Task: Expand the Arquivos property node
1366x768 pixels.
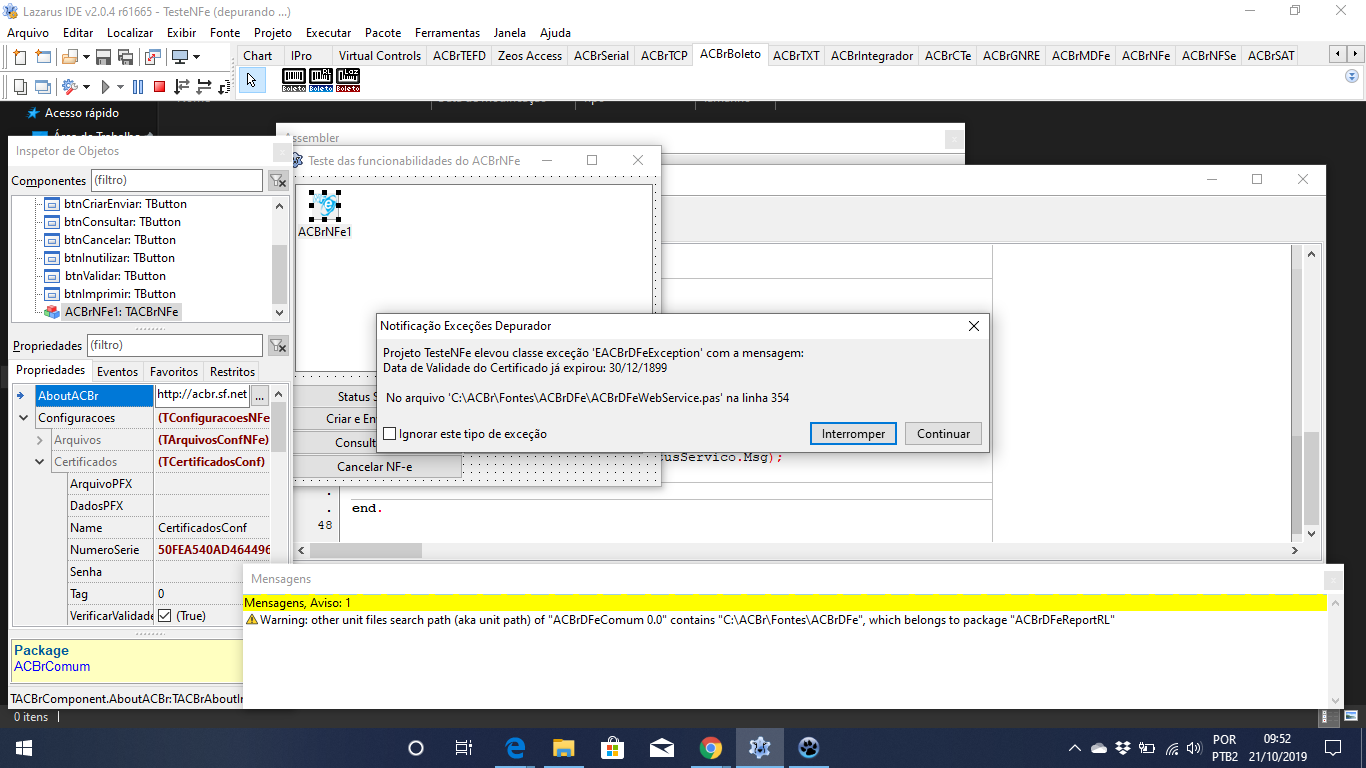Action: coord(40,440)
